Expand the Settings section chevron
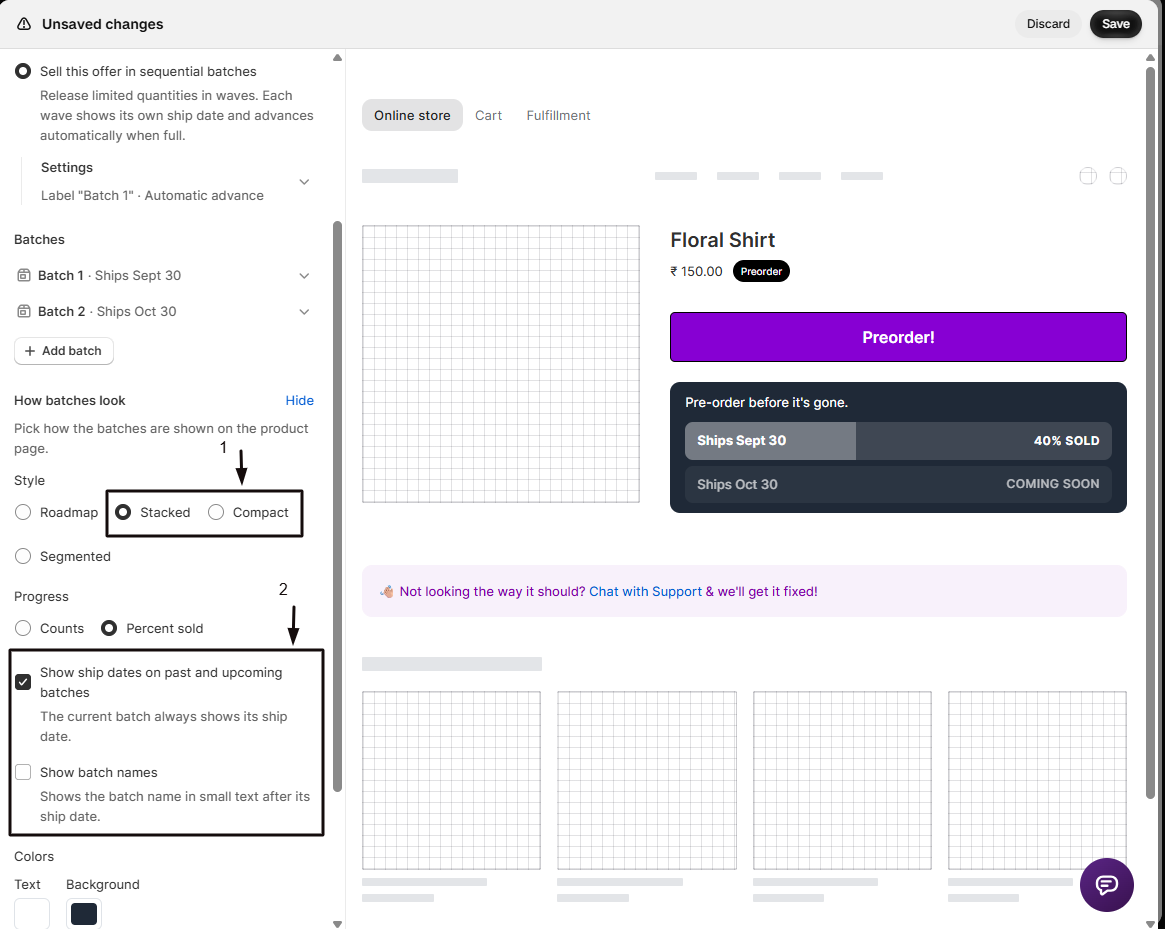The height and width of the screenshot is (929, 1165). (304, 182)
